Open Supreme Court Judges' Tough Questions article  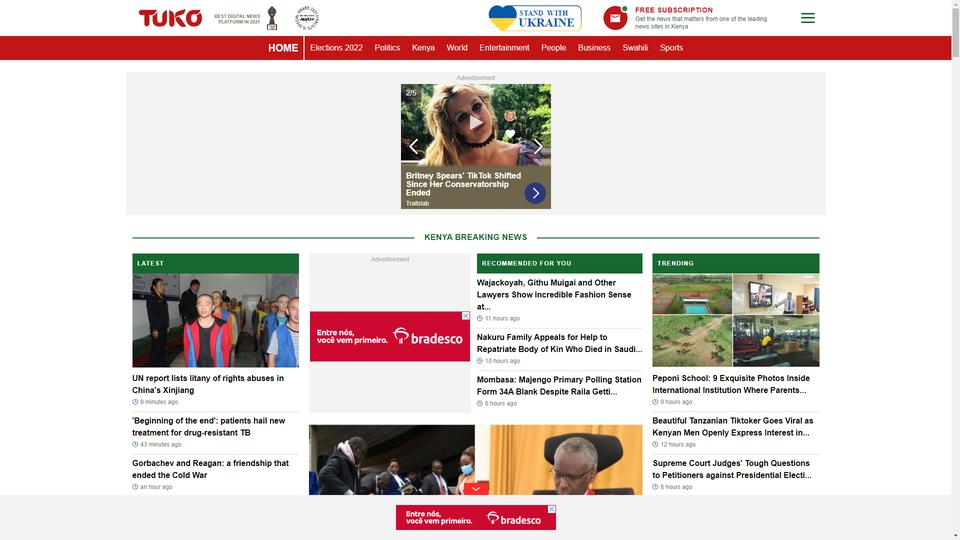tap(732, 469)
